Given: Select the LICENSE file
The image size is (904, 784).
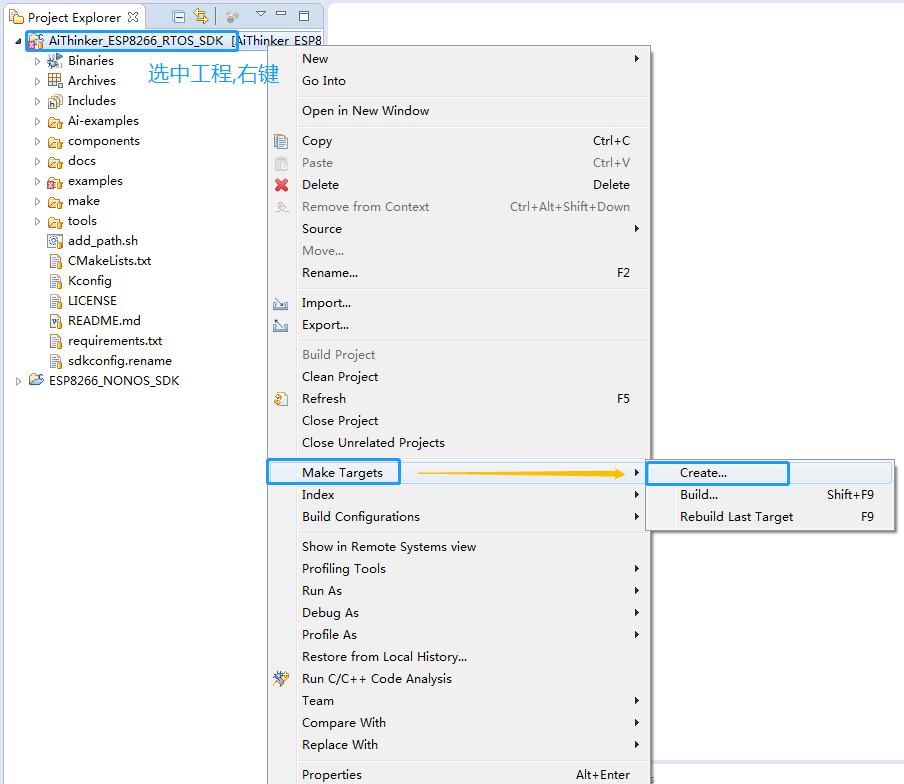Looking at the screenshot, I should 92,301.
